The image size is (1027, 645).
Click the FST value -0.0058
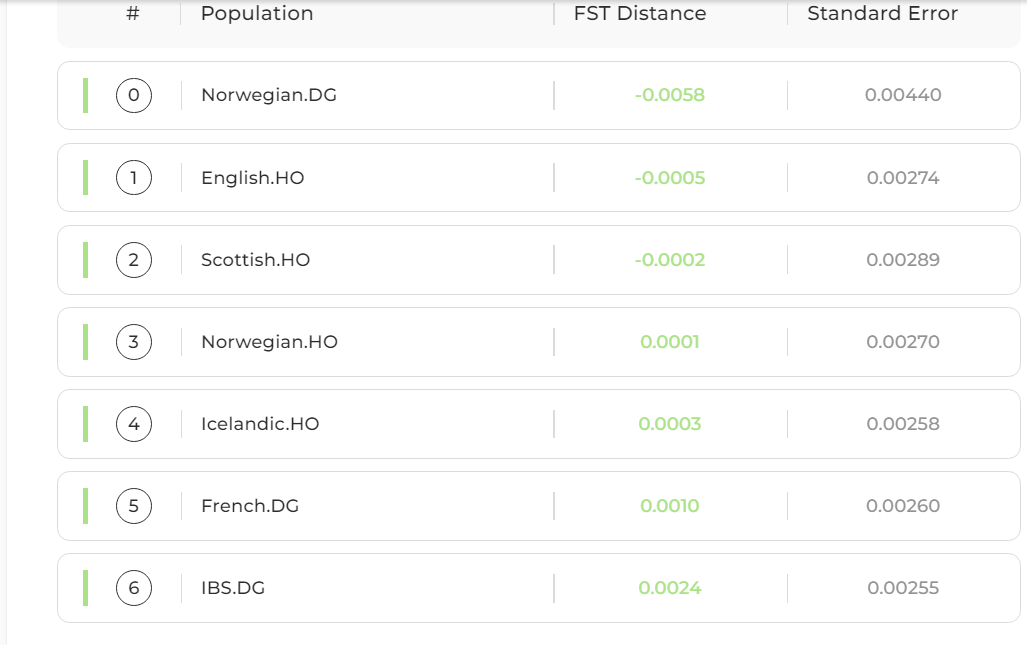click(x=669, y=96)
